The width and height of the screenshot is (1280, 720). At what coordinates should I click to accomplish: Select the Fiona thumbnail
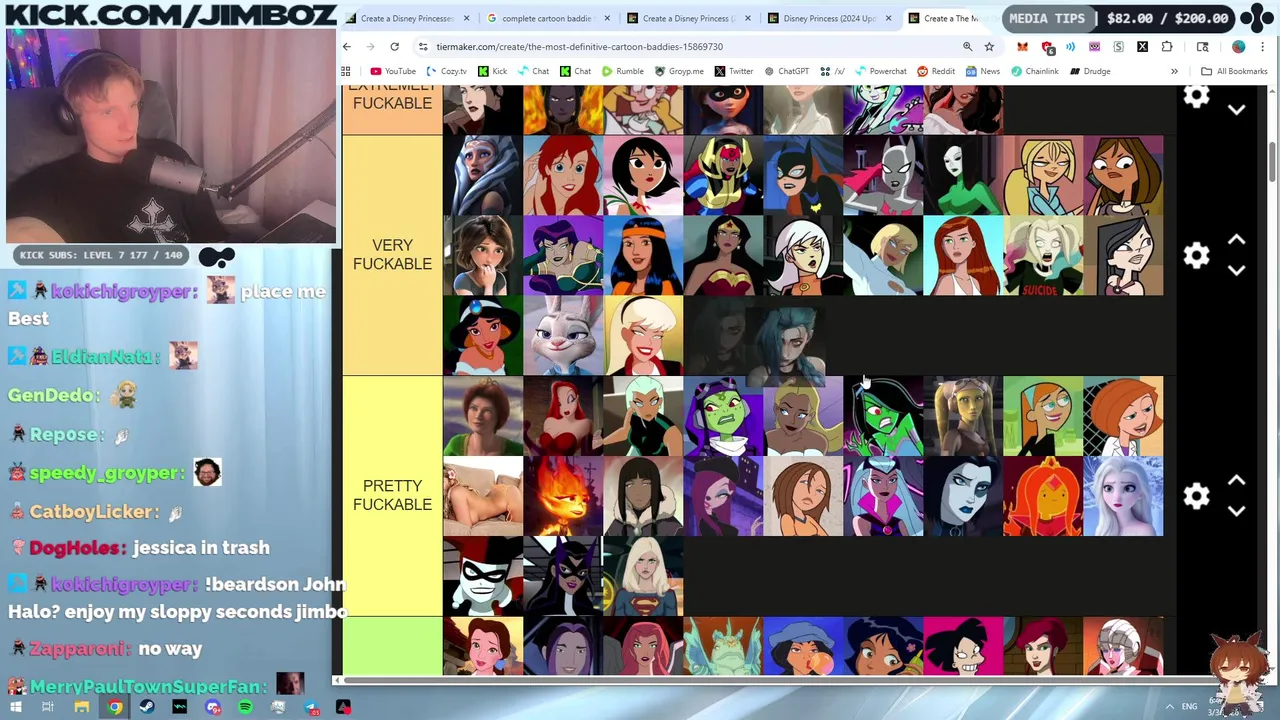click(483, 416)
